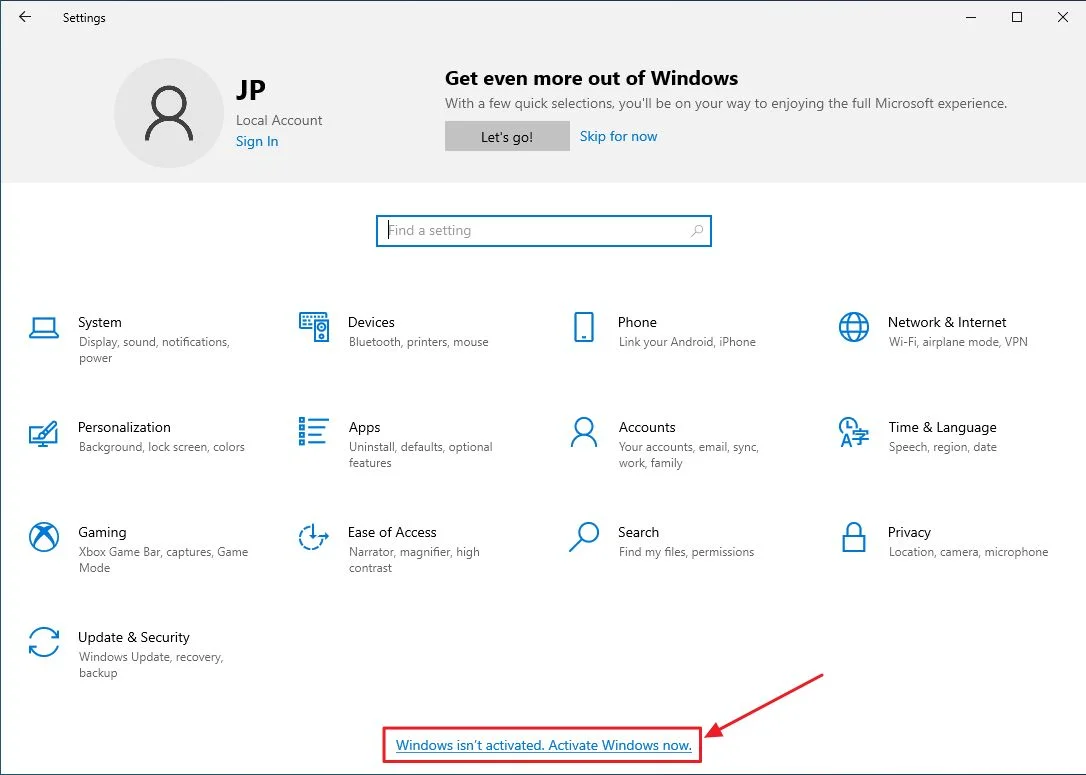Click 'Windows Update, recovery, backup' description
1086x775 pixels.
pos(151,665)
